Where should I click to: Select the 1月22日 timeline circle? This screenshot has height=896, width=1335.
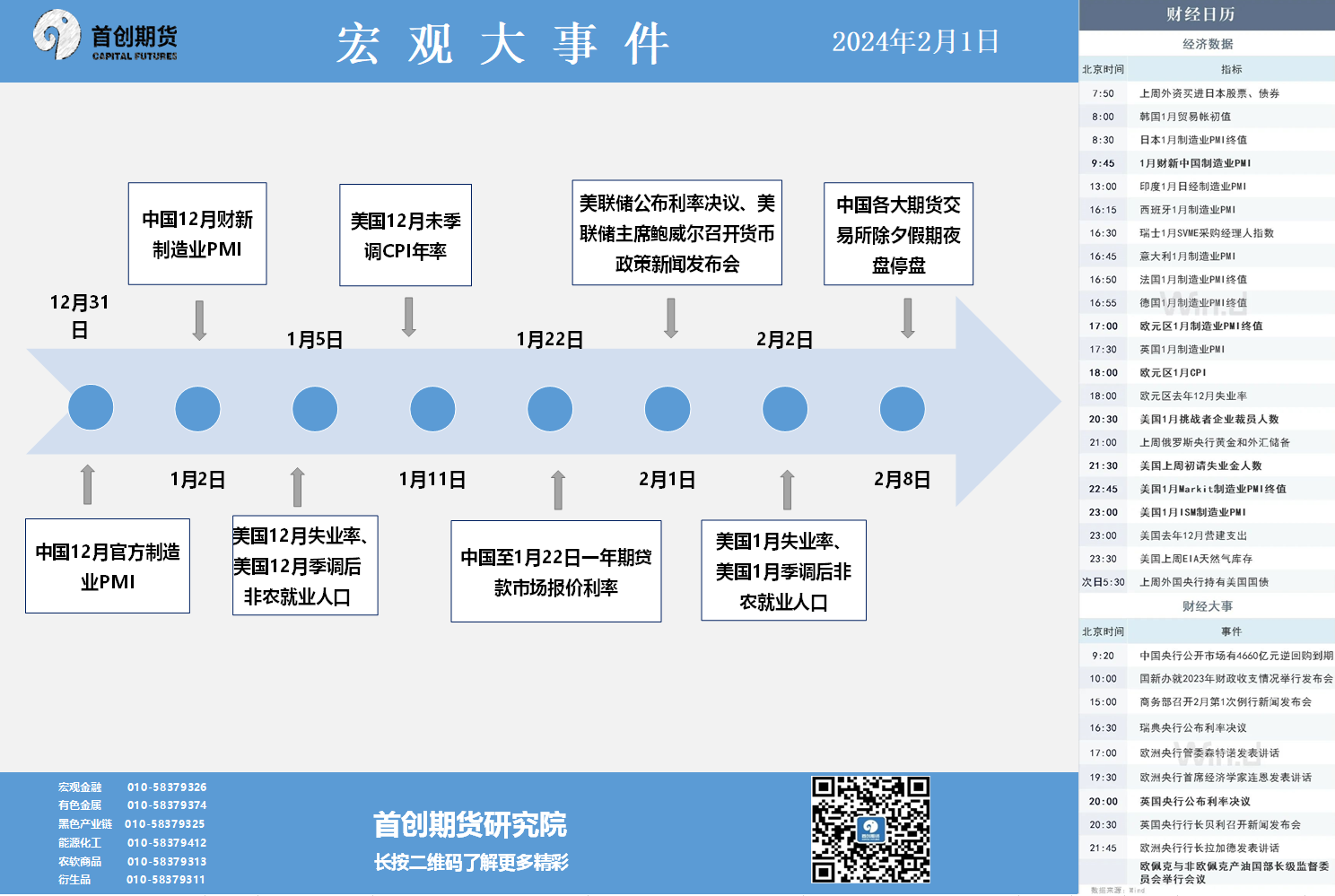click(550, 409)
